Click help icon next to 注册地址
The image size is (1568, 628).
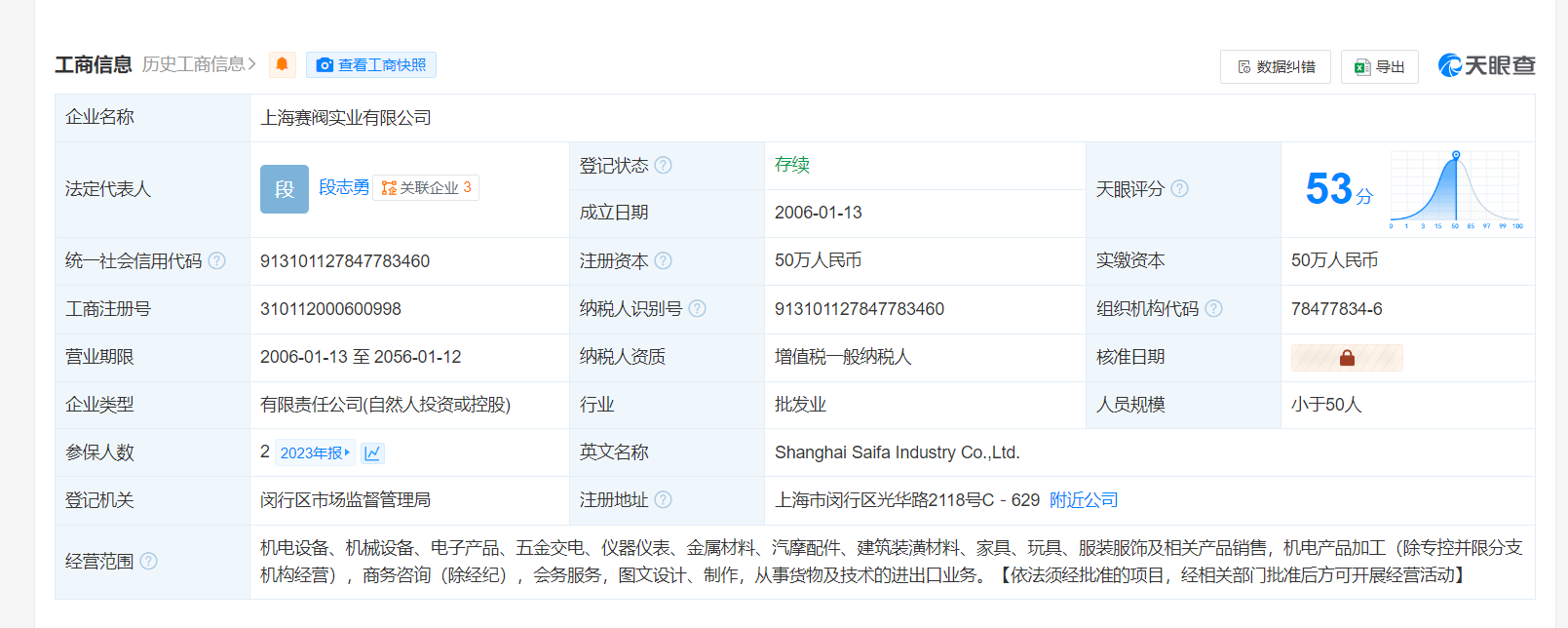tap(663, 499)
